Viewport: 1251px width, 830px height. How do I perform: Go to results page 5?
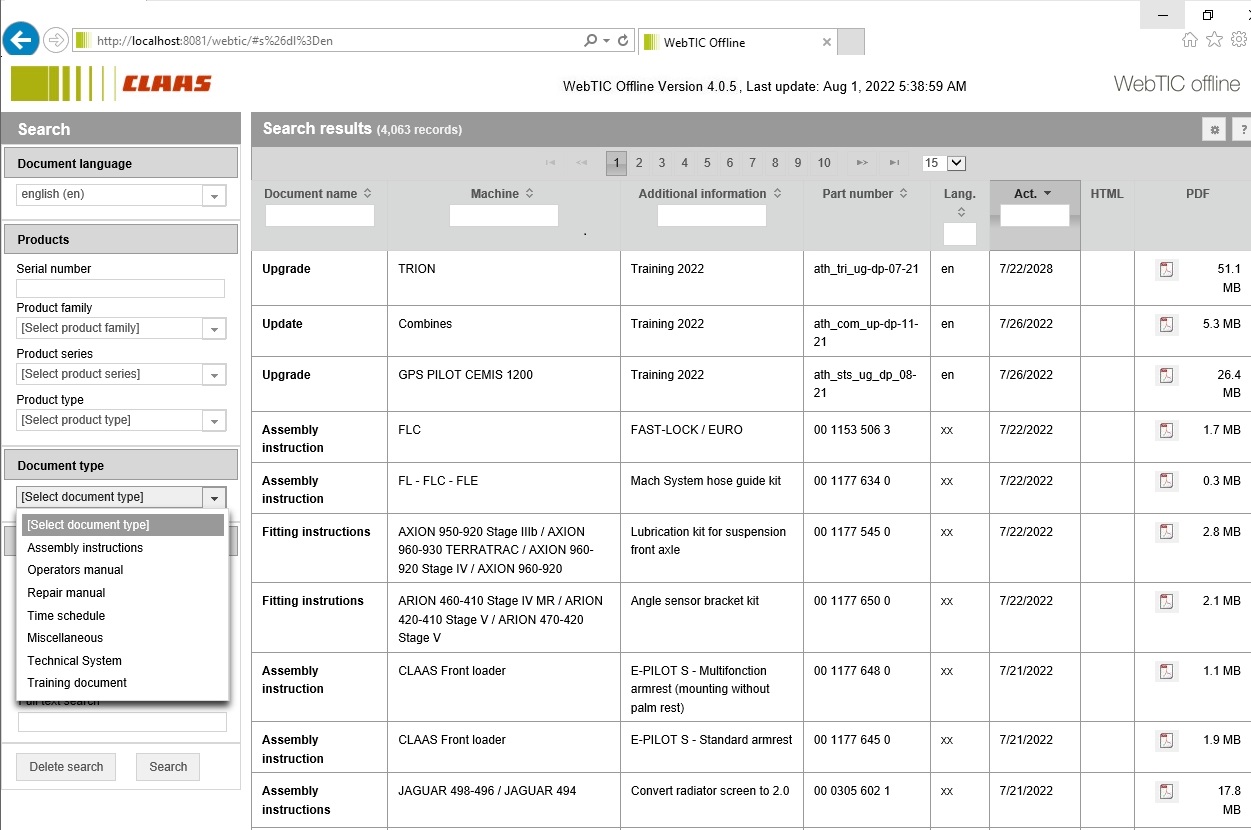pyautogui.click(x=707, y=163)
